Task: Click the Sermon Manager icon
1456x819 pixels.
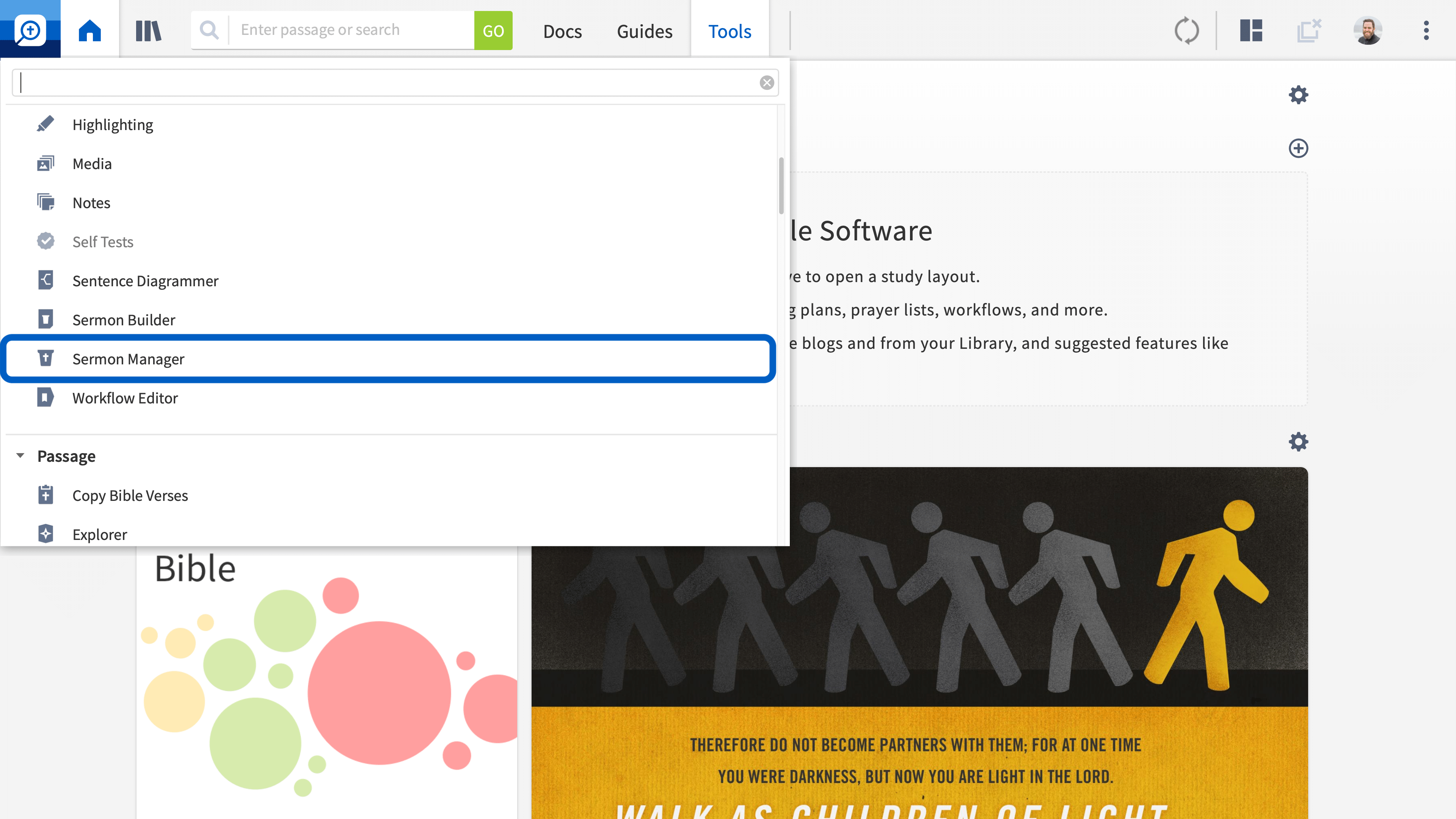Action: click(45, 358)
